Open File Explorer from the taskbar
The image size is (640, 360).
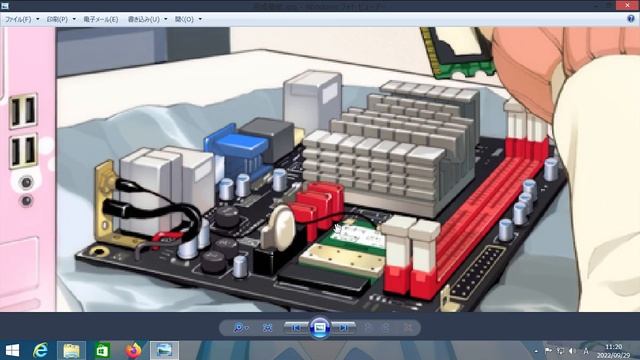[71, 350]
